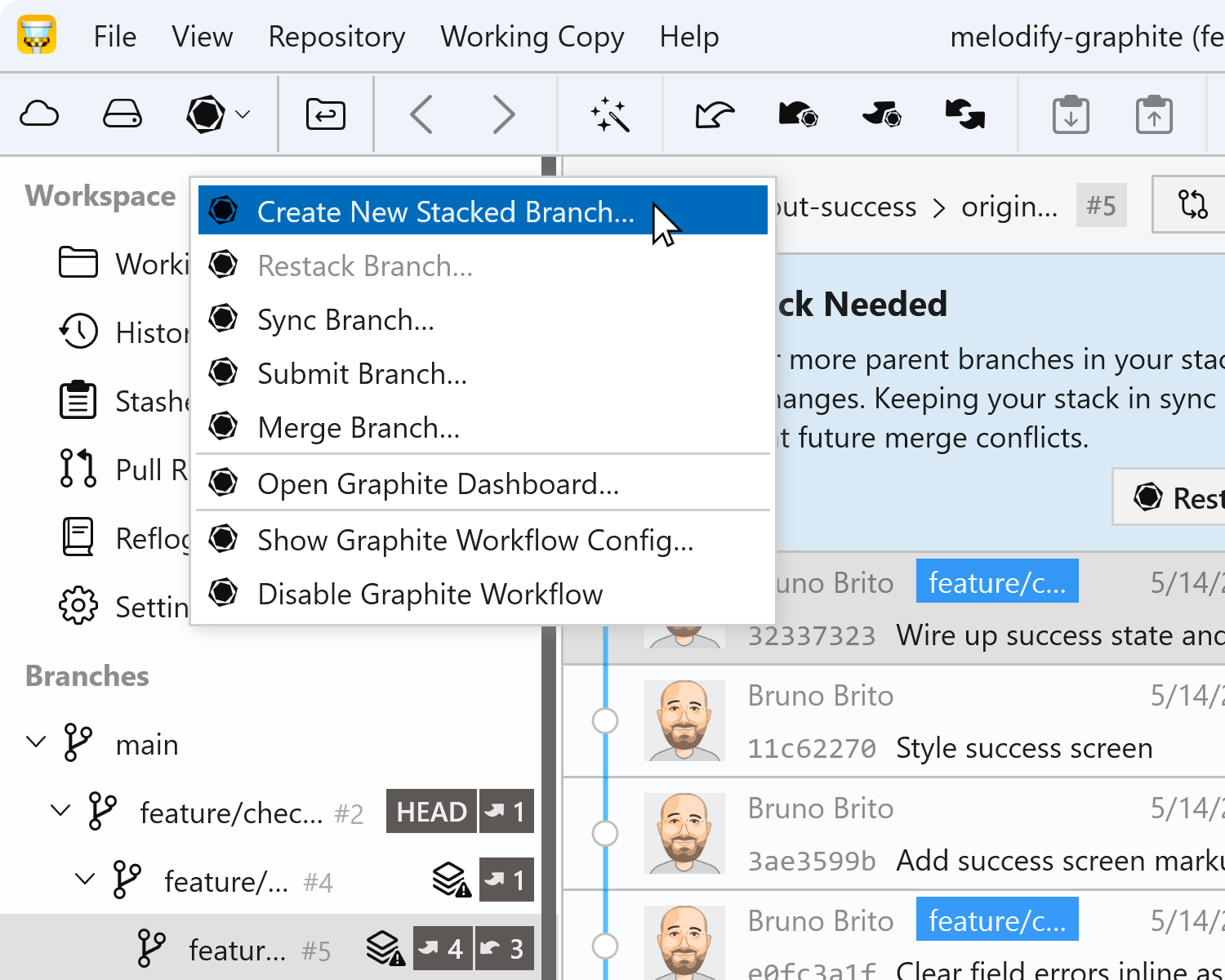
Task: Click the 3 ahead badge on branch #5
Action: (505, 949)
